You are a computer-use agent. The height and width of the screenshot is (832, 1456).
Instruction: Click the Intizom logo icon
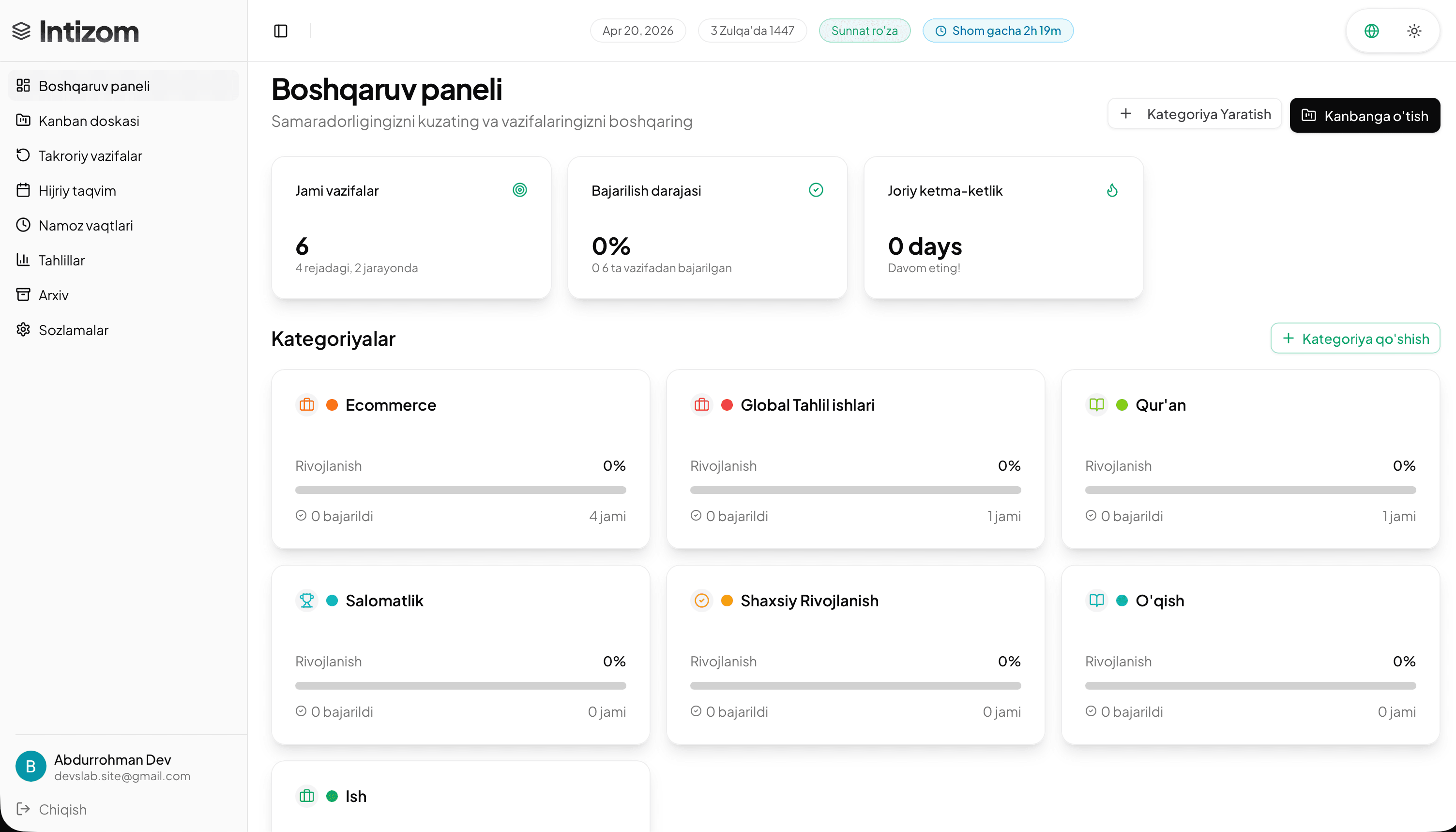(23, 31)
